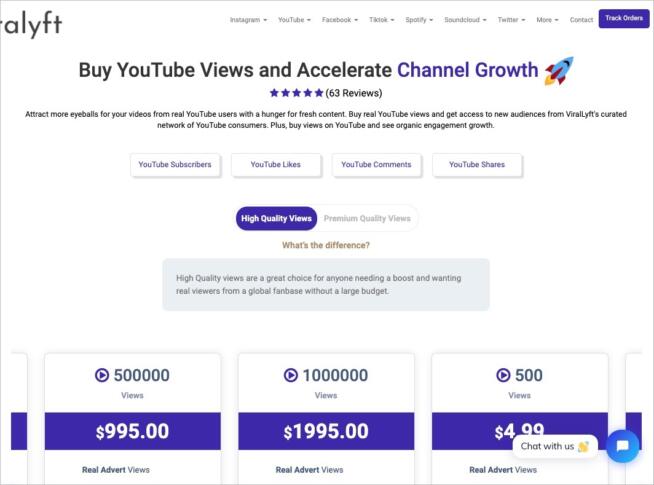Viewport: 654px width, 485px height.
Task: Expand the YouTube navigation dropdown
Action: point(294,20)
